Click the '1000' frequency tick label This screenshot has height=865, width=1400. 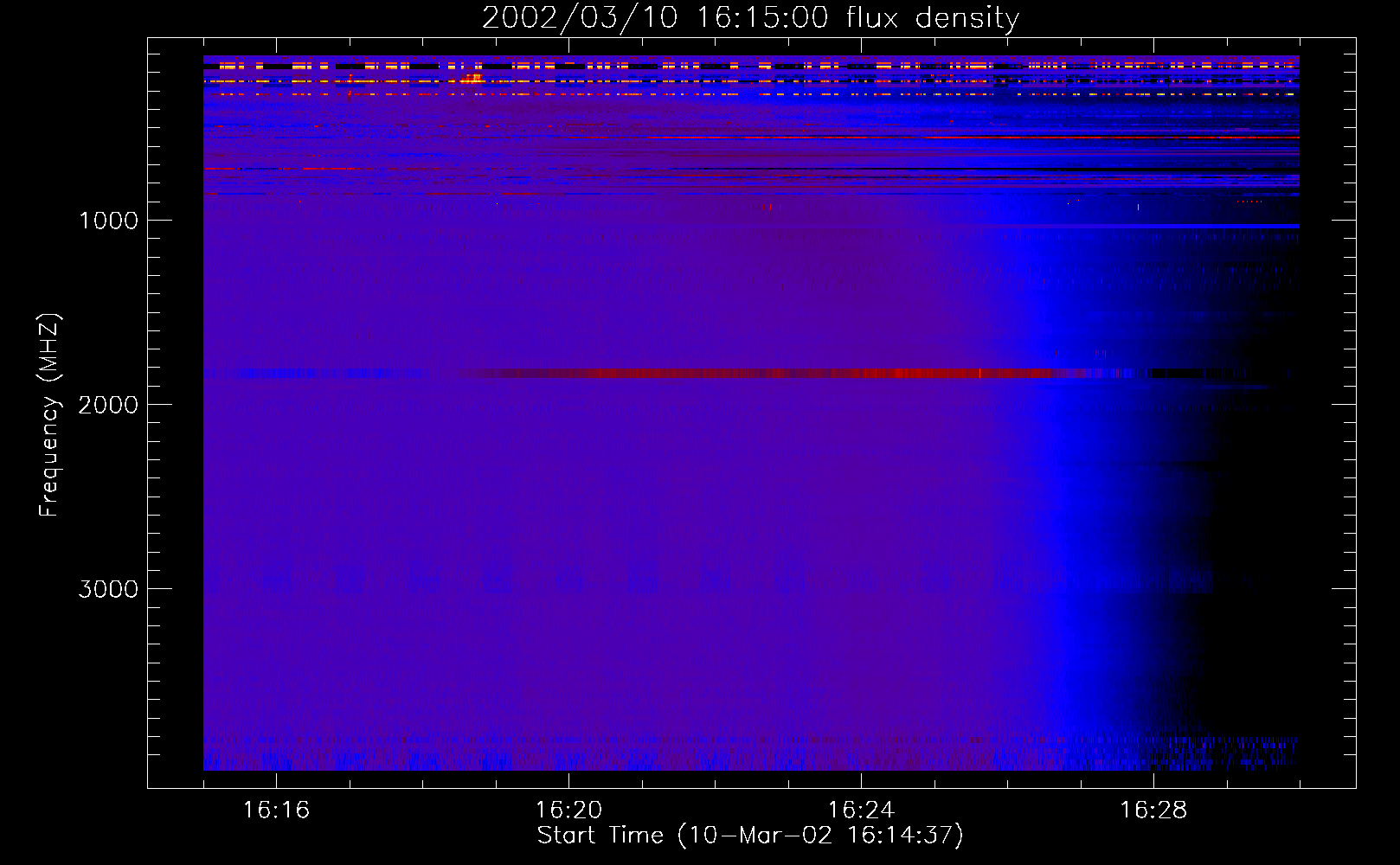[109, 221]
